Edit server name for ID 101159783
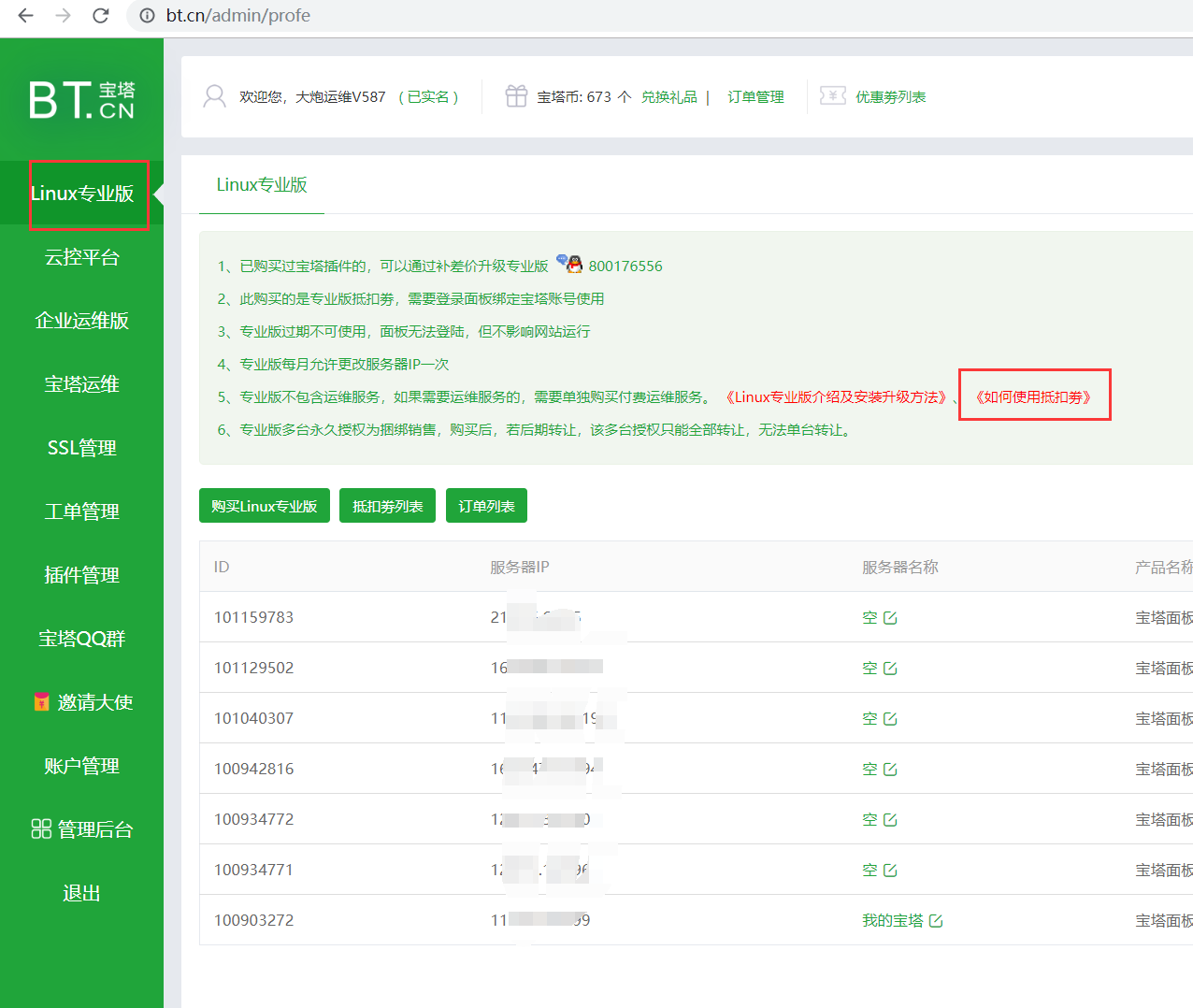Screen dimensions: 1193x1008 tap(890, 618)
